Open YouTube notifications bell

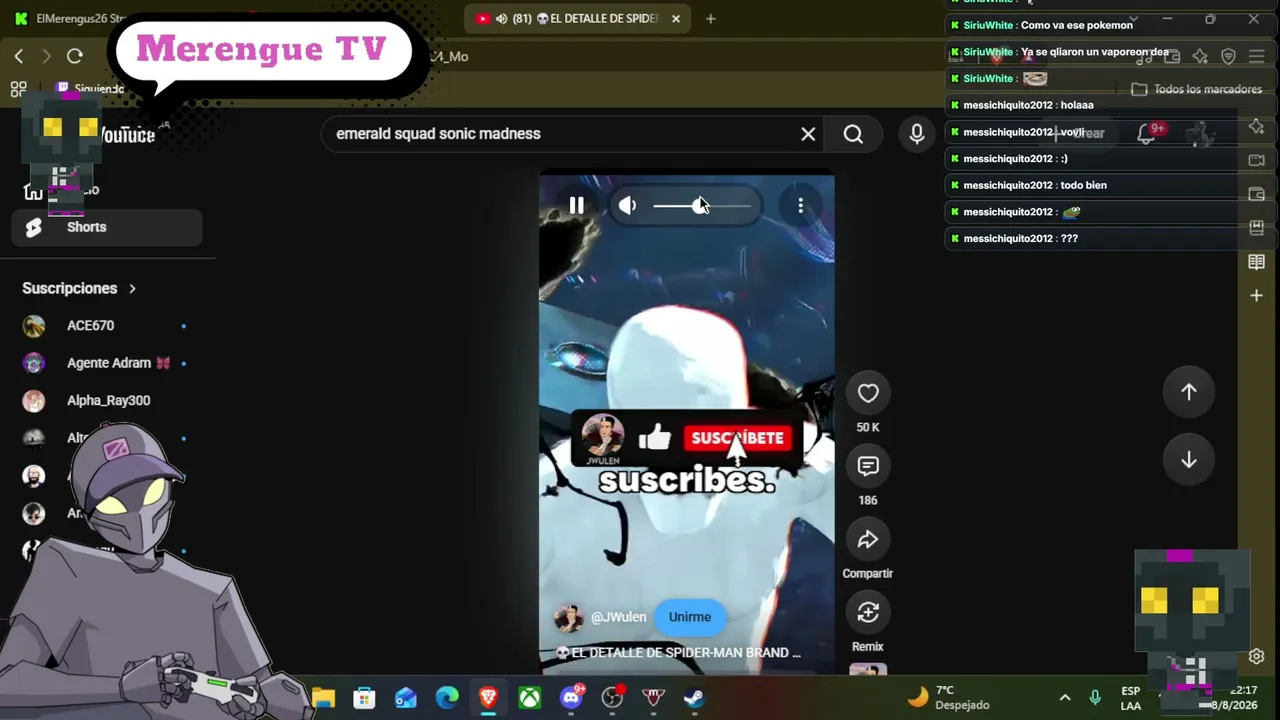pos(1147,133)
